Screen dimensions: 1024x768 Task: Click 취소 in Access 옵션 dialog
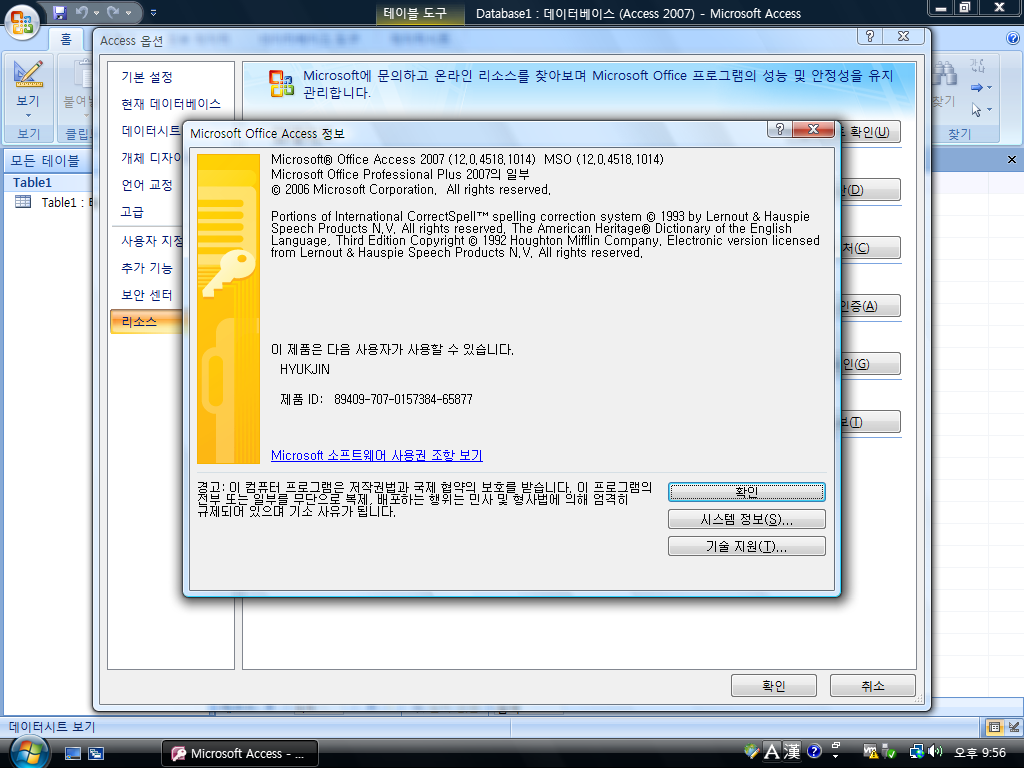point(872,686)
